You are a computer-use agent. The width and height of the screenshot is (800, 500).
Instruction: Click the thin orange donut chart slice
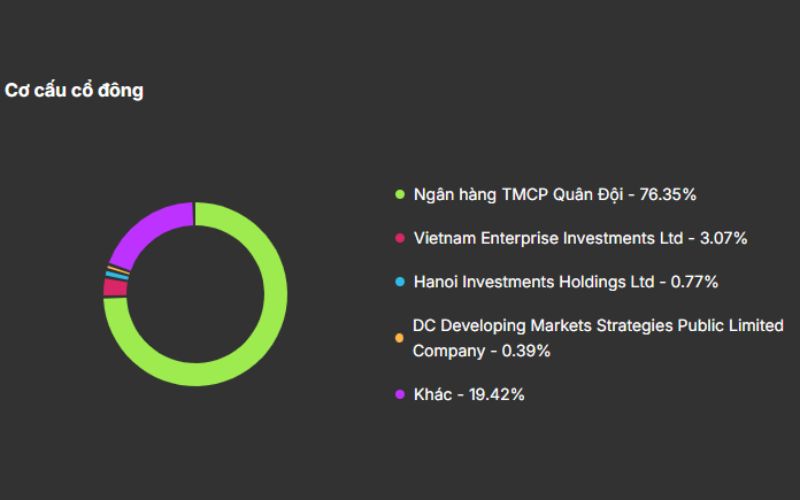coord(118,271)
